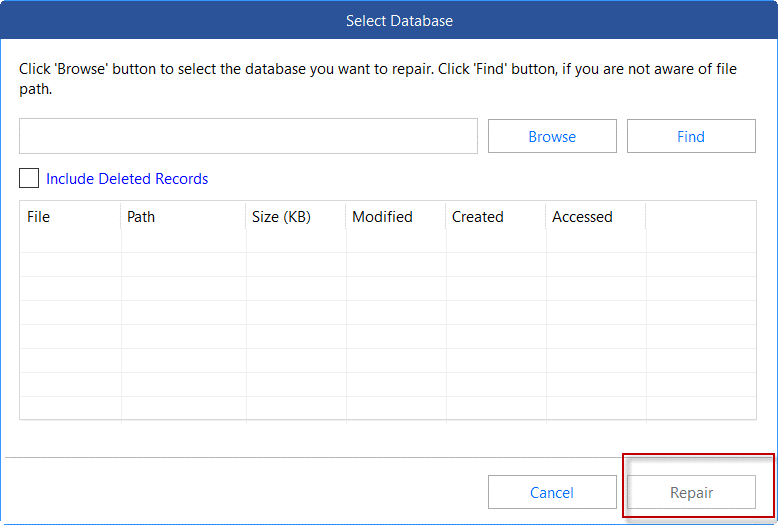Sort by the Accessed column header

(596, 217)
